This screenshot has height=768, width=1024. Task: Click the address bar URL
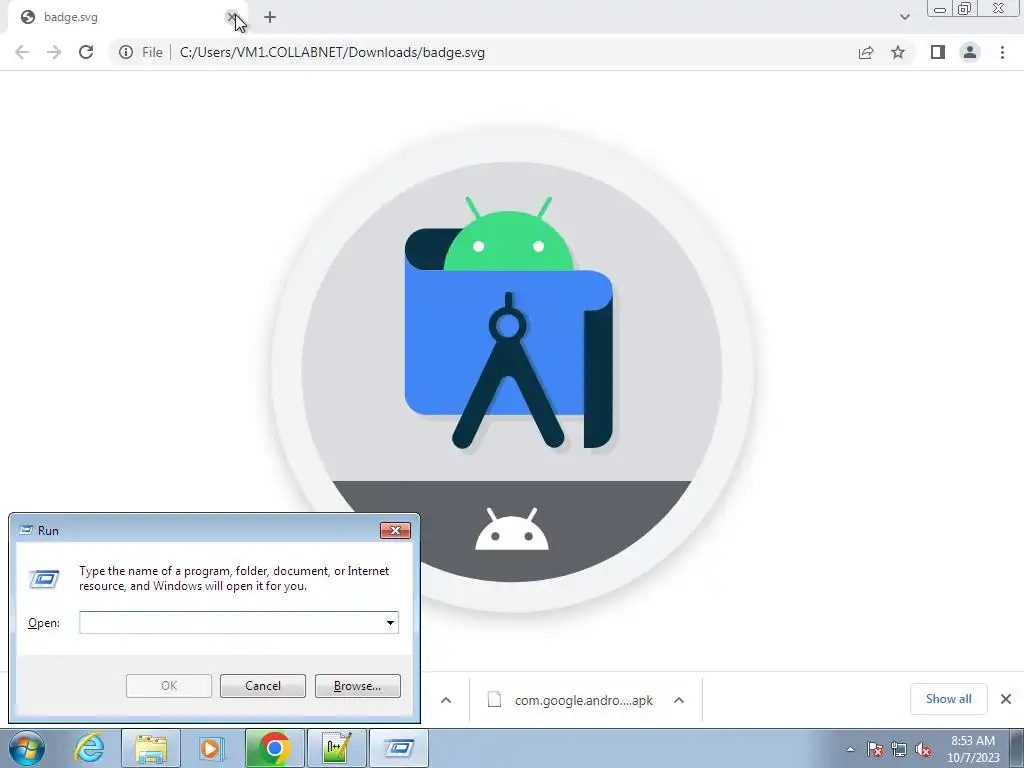tap(332, 52)
